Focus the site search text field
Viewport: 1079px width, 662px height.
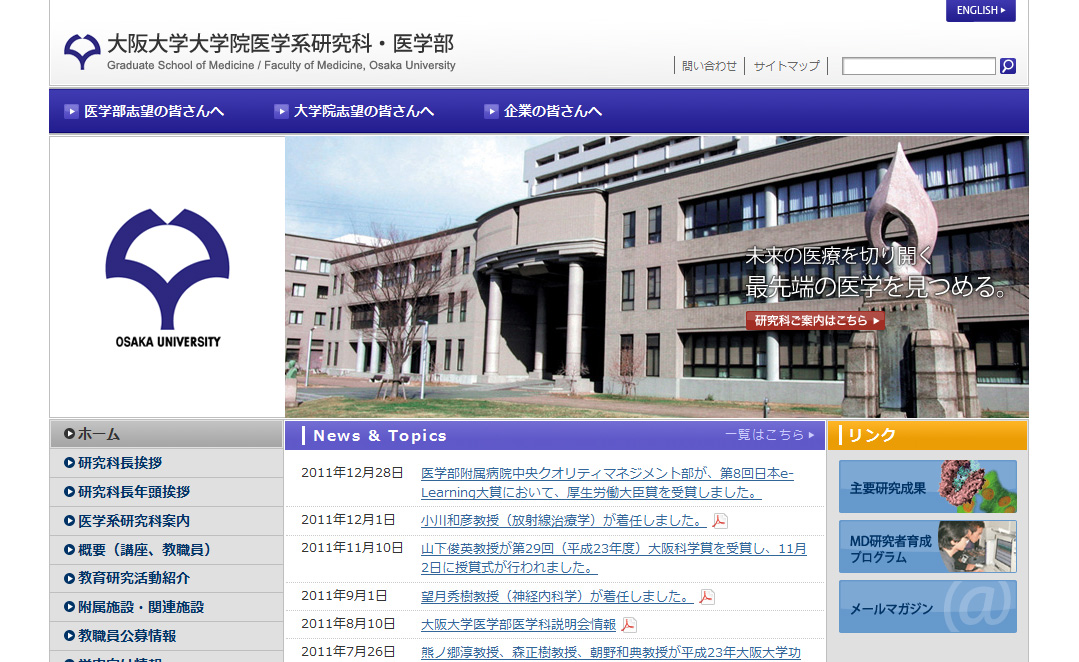[918, 66]
